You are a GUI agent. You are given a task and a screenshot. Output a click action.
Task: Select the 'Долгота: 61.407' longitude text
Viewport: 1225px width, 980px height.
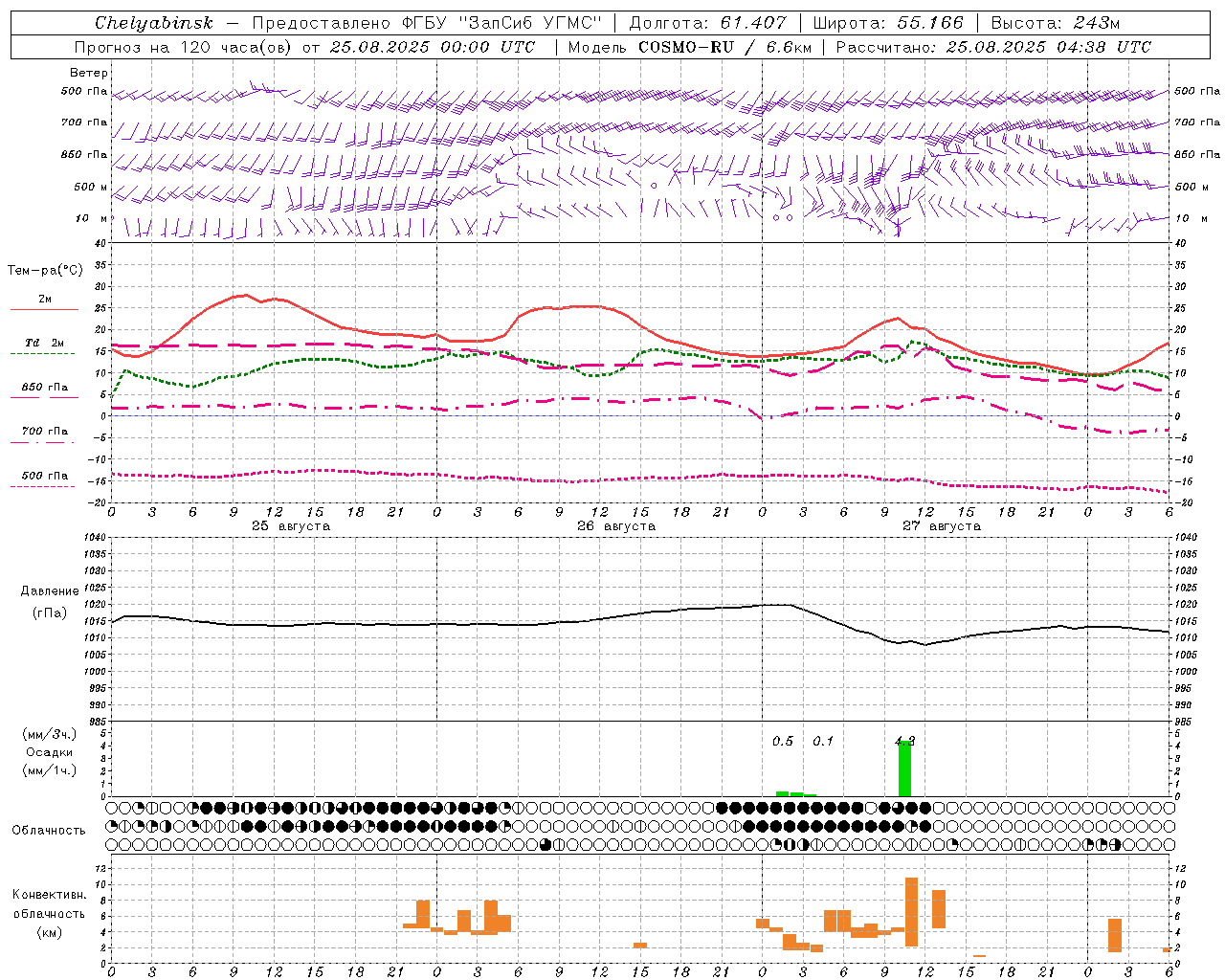tap(707, 23)
